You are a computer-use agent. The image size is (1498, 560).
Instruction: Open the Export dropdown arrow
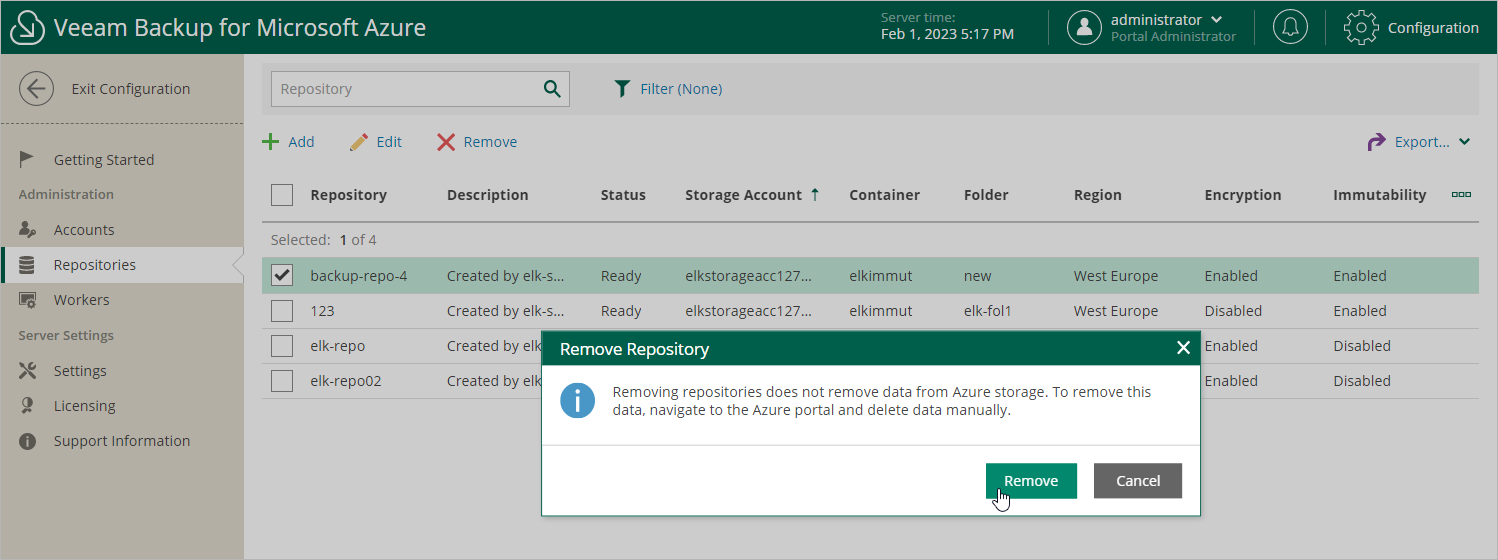[1465, 142]
